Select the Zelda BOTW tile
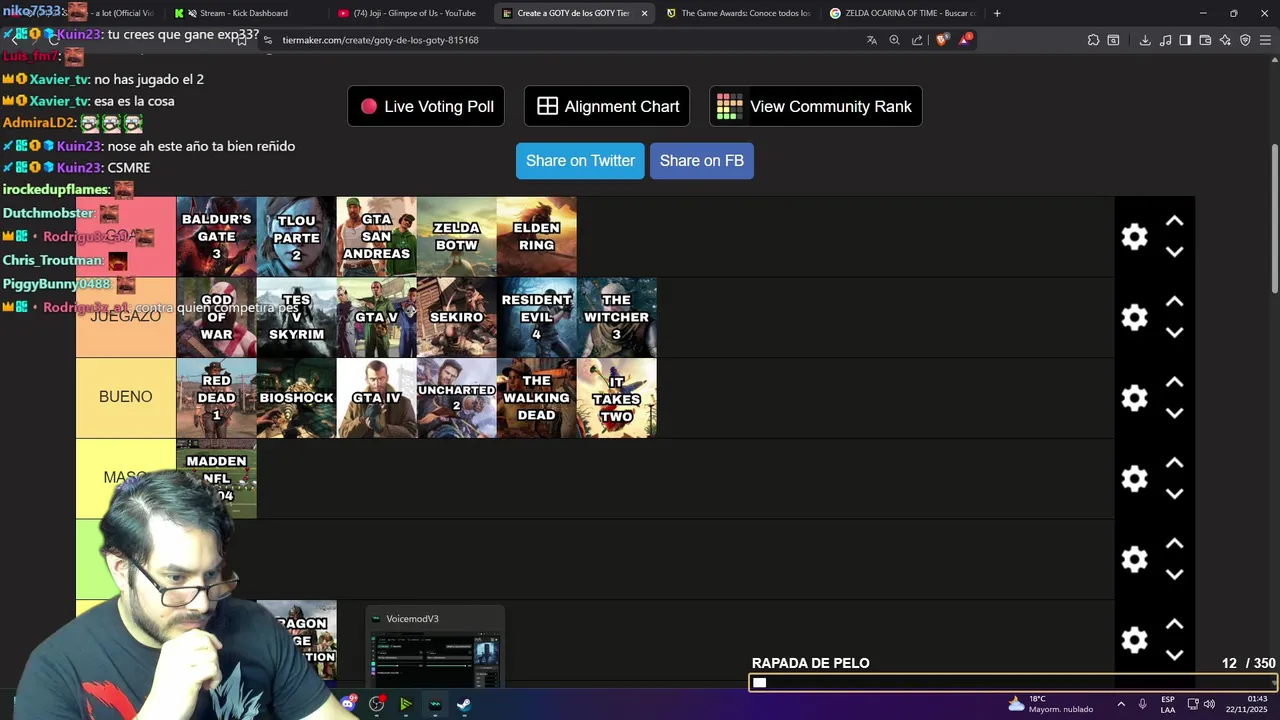 (x=456, y=237)
